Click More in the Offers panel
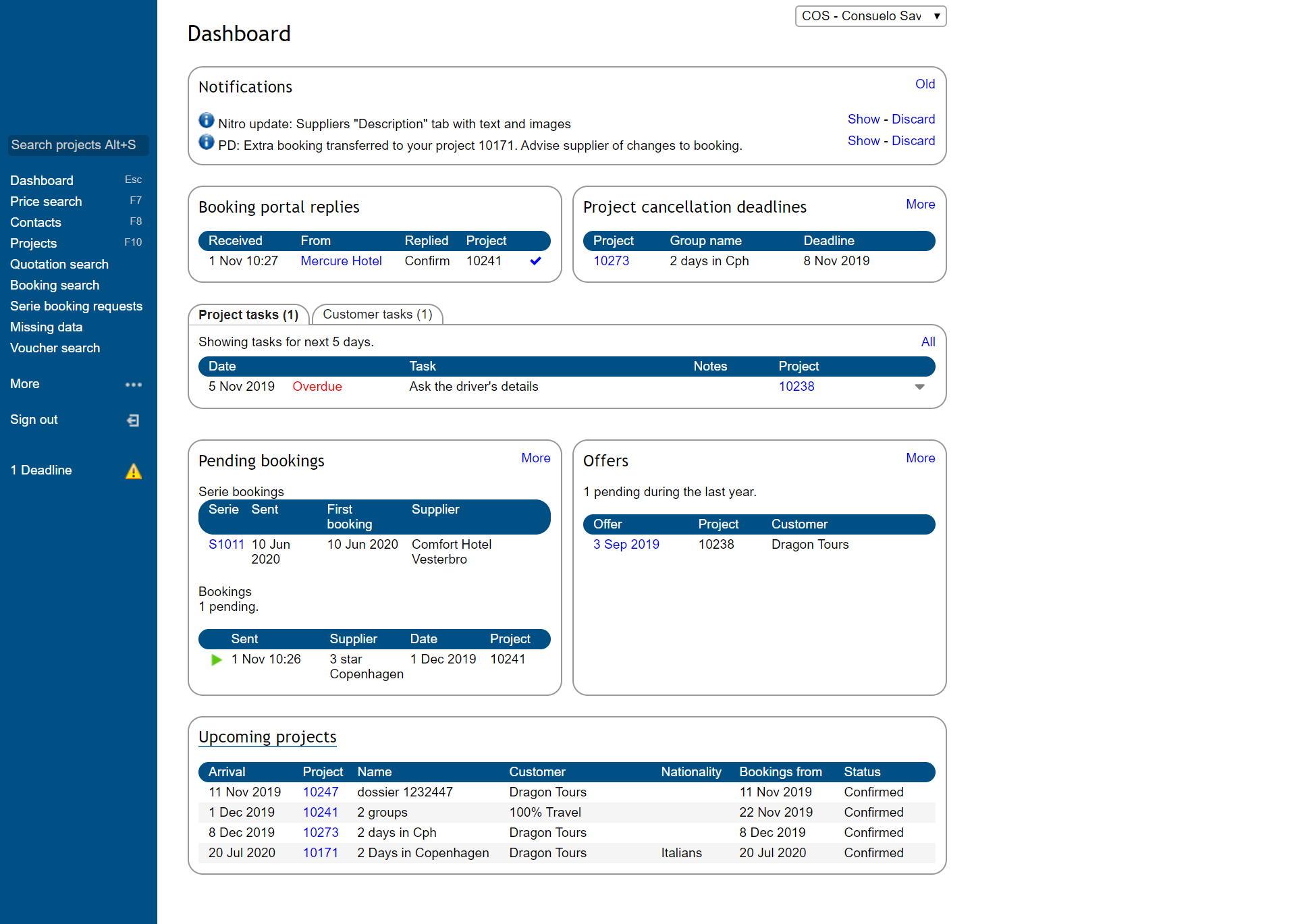The height and width of the screenshot is (924, 1296). pyautogui.click(x=920, y=458)
